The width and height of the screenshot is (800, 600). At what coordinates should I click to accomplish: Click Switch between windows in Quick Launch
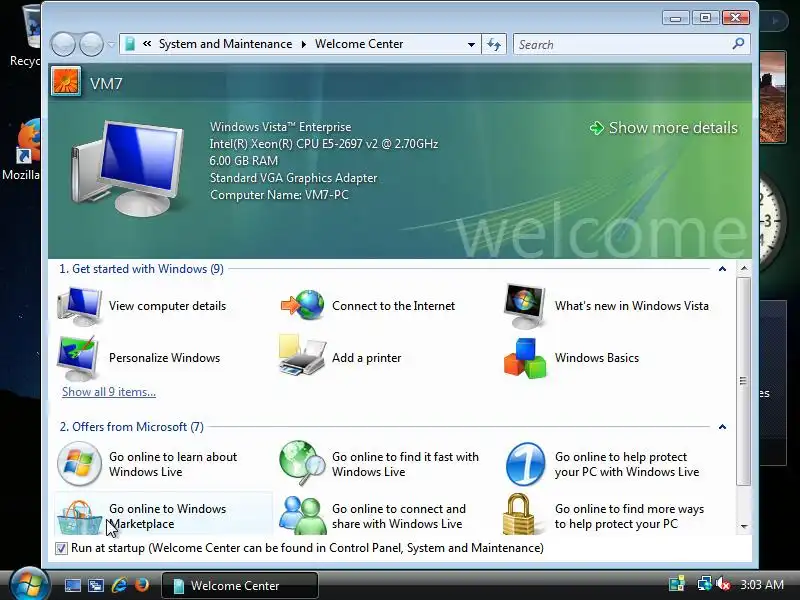pyautogui.click(x=96, y=585)
